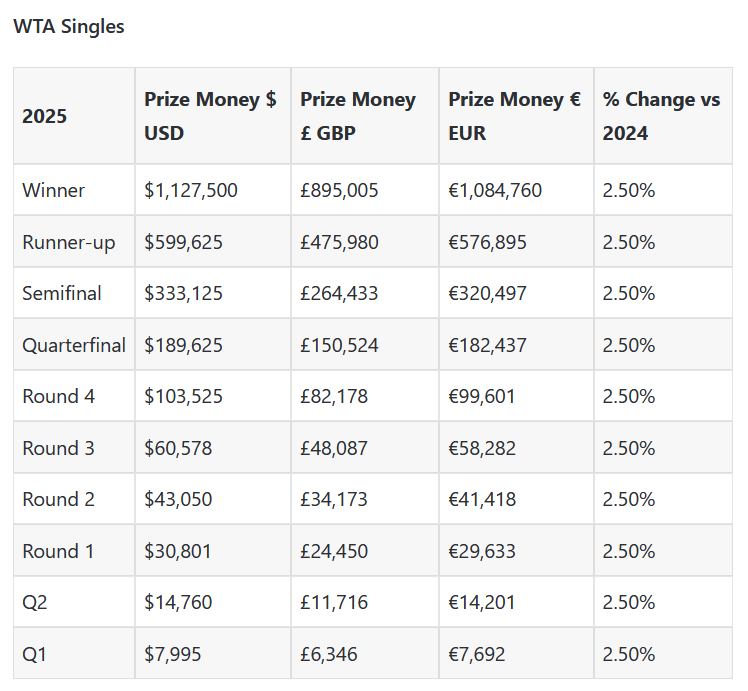Click the % Change vs 2024 header

[661, 116]
